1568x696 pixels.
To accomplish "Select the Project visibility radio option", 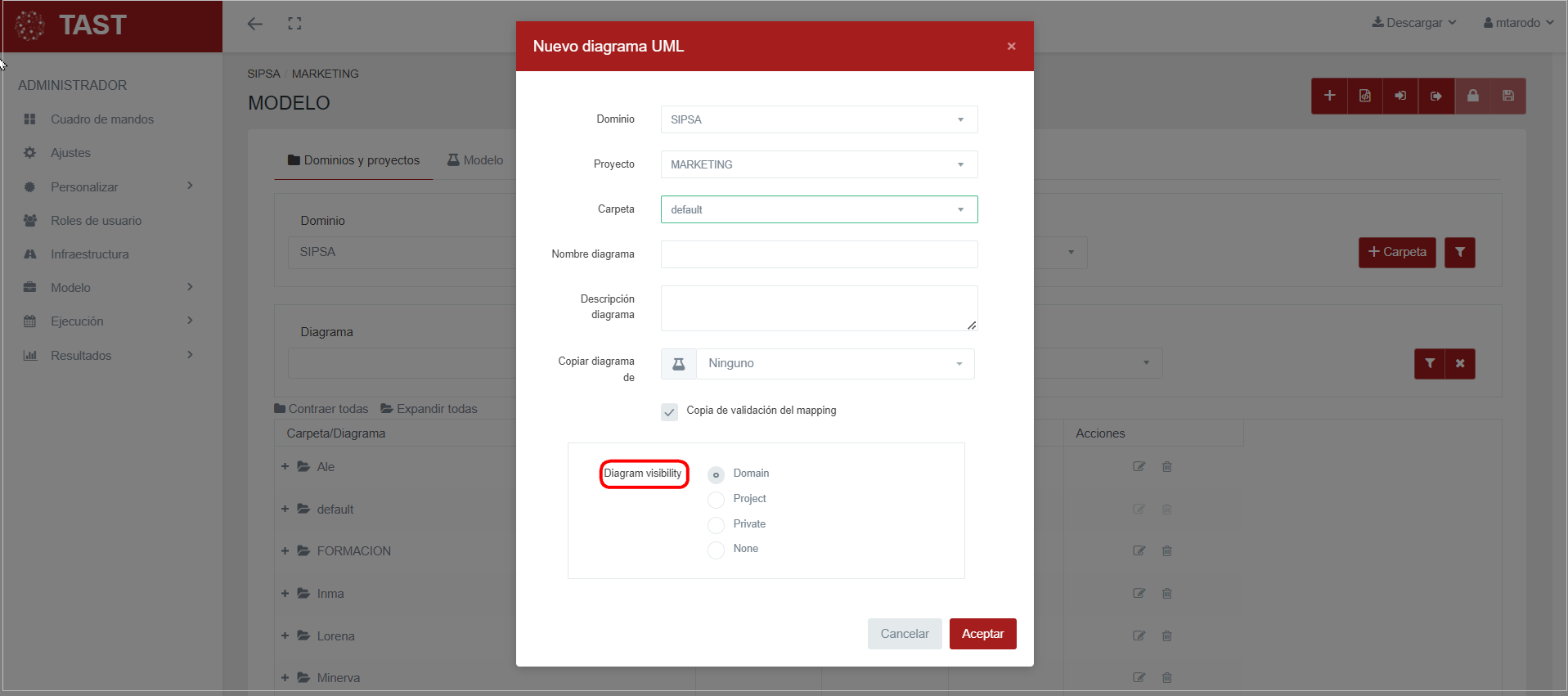I will pyautogui.click(x=716, y=500).
